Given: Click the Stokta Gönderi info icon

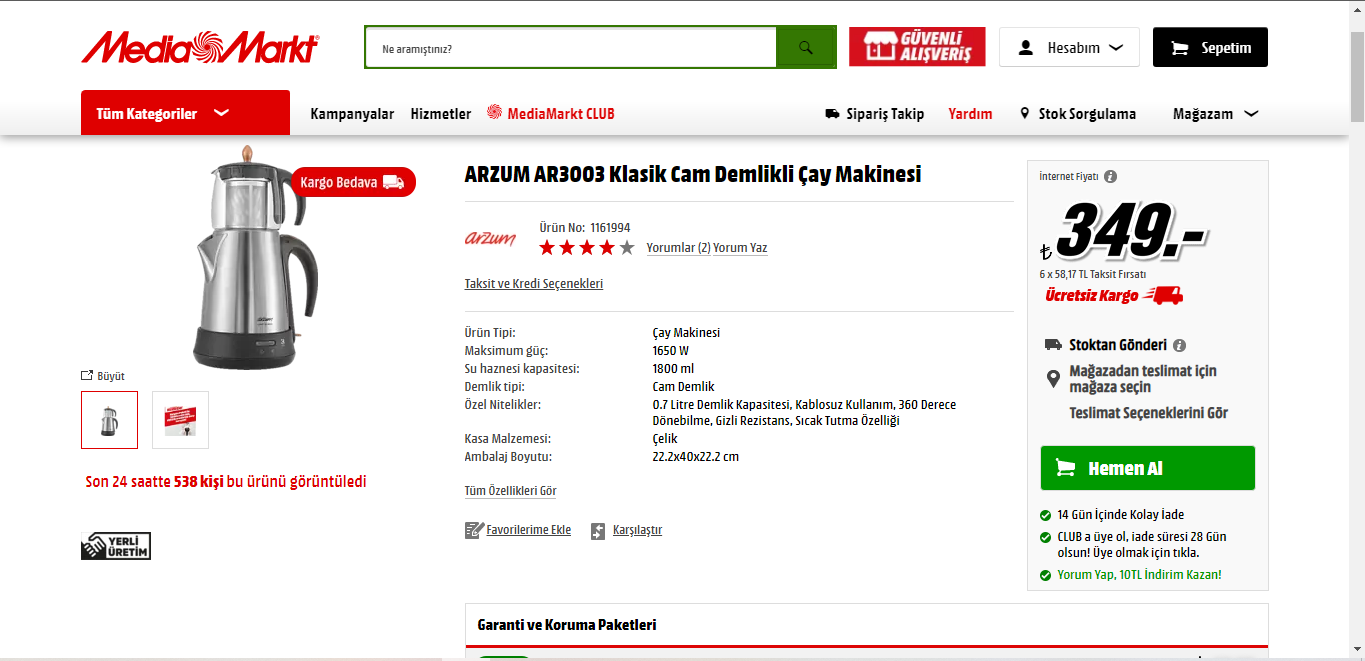Looking at the screenshot, I should 1179,345.
